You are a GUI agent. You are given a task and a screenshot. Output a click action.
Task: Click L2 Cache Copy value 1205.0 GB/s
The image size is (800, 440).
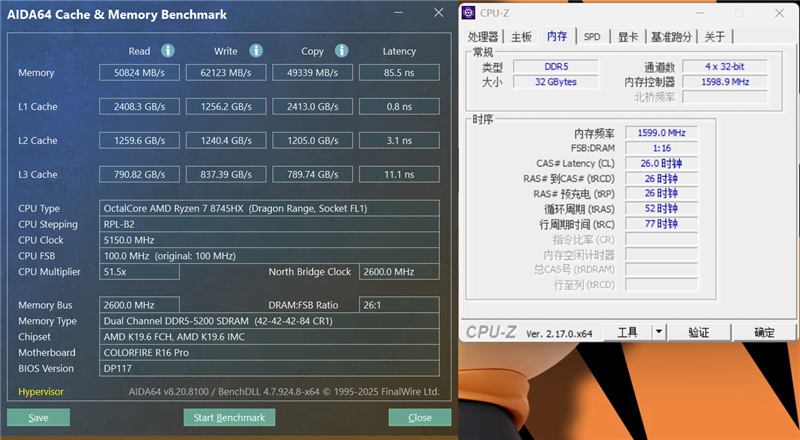pos(312,140)
